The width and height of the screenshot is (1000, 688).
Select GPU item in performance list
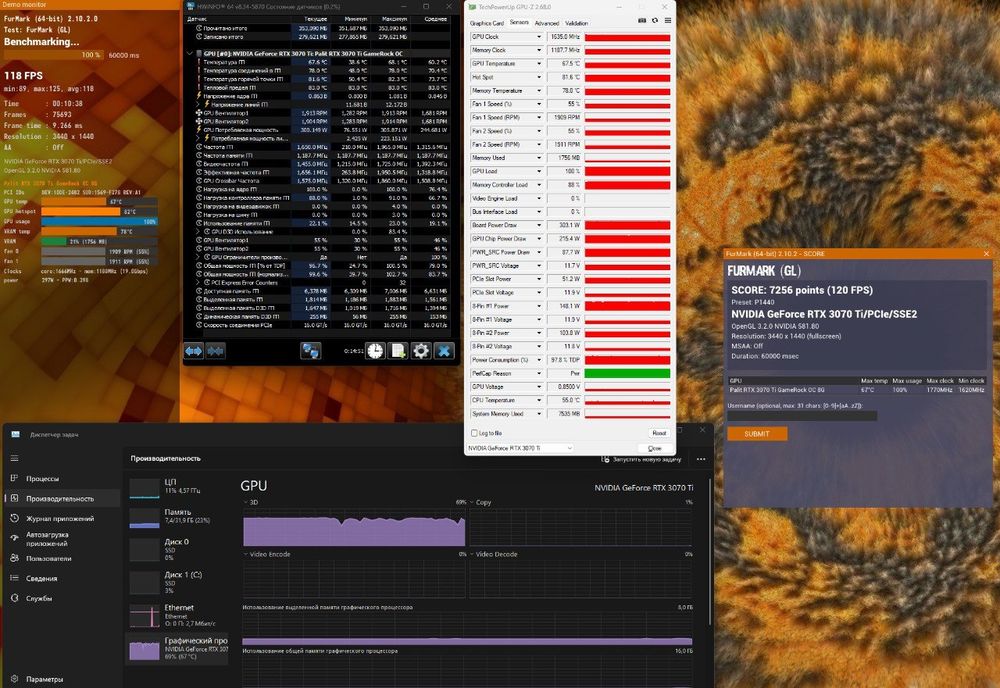(178, 649)
